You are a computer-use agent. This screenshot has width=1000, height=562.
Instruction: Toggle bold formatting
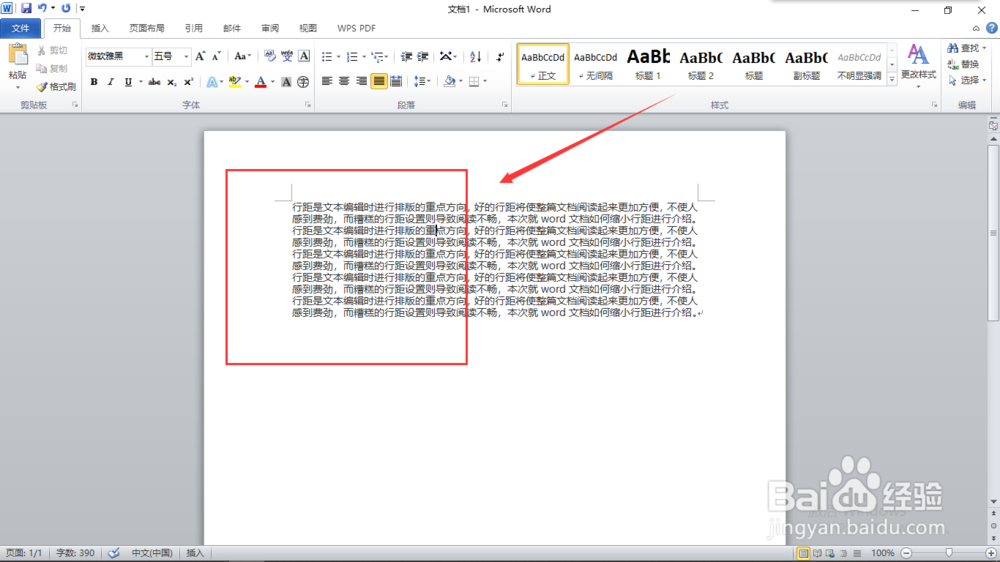tap(94, 82)
